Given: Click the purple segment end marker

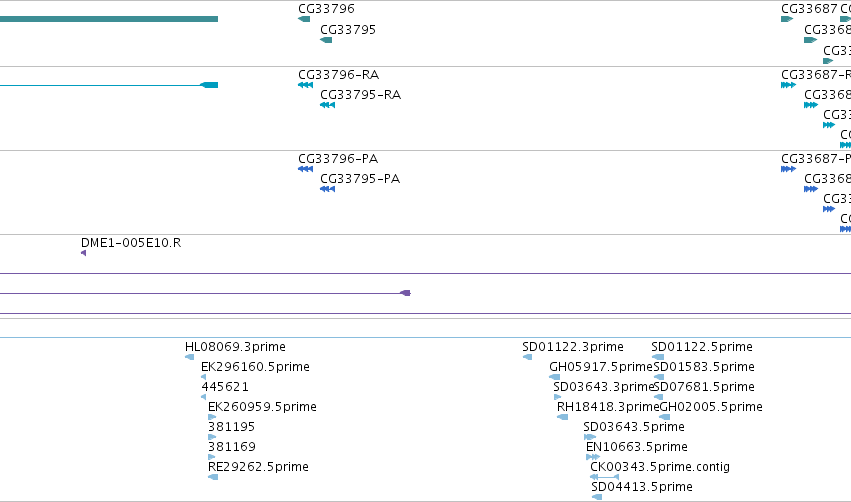Looking at the screenshot, I should [405, 293].
